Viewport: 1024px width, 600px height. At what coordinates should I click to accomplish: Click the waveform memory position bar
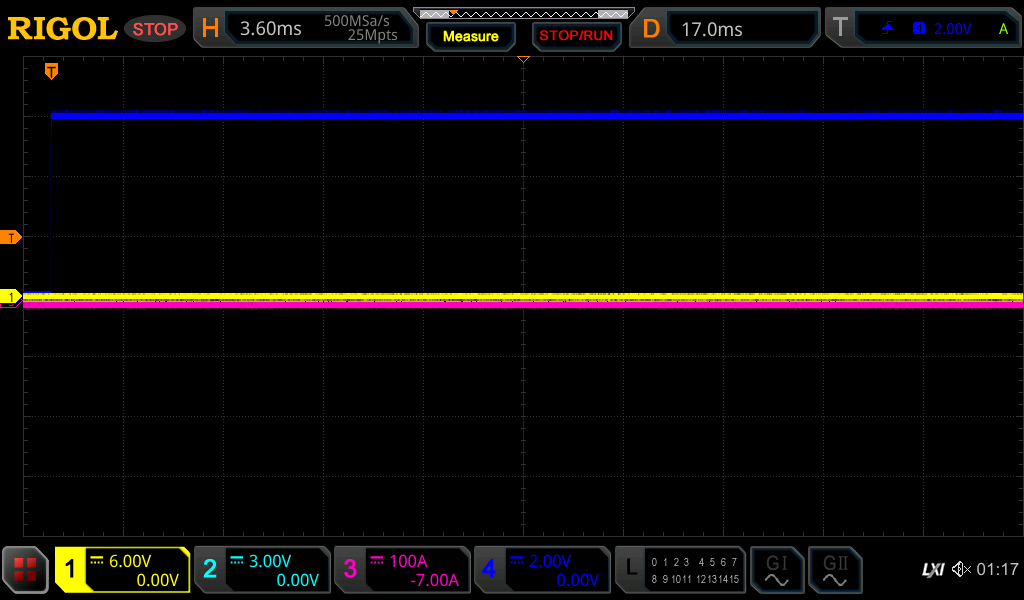click(x=523, y=14)
